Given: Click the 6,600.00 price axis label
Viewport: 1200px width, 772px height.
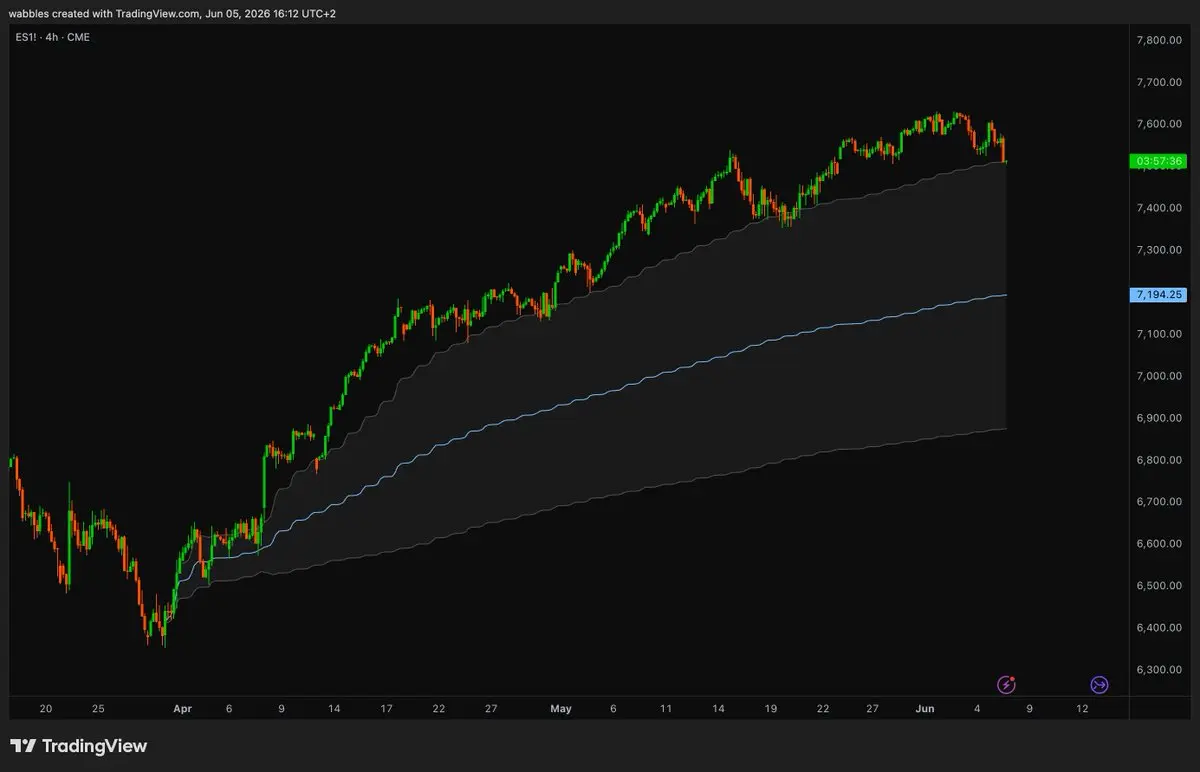Looking at the screenshot, I should point(1160,544).
